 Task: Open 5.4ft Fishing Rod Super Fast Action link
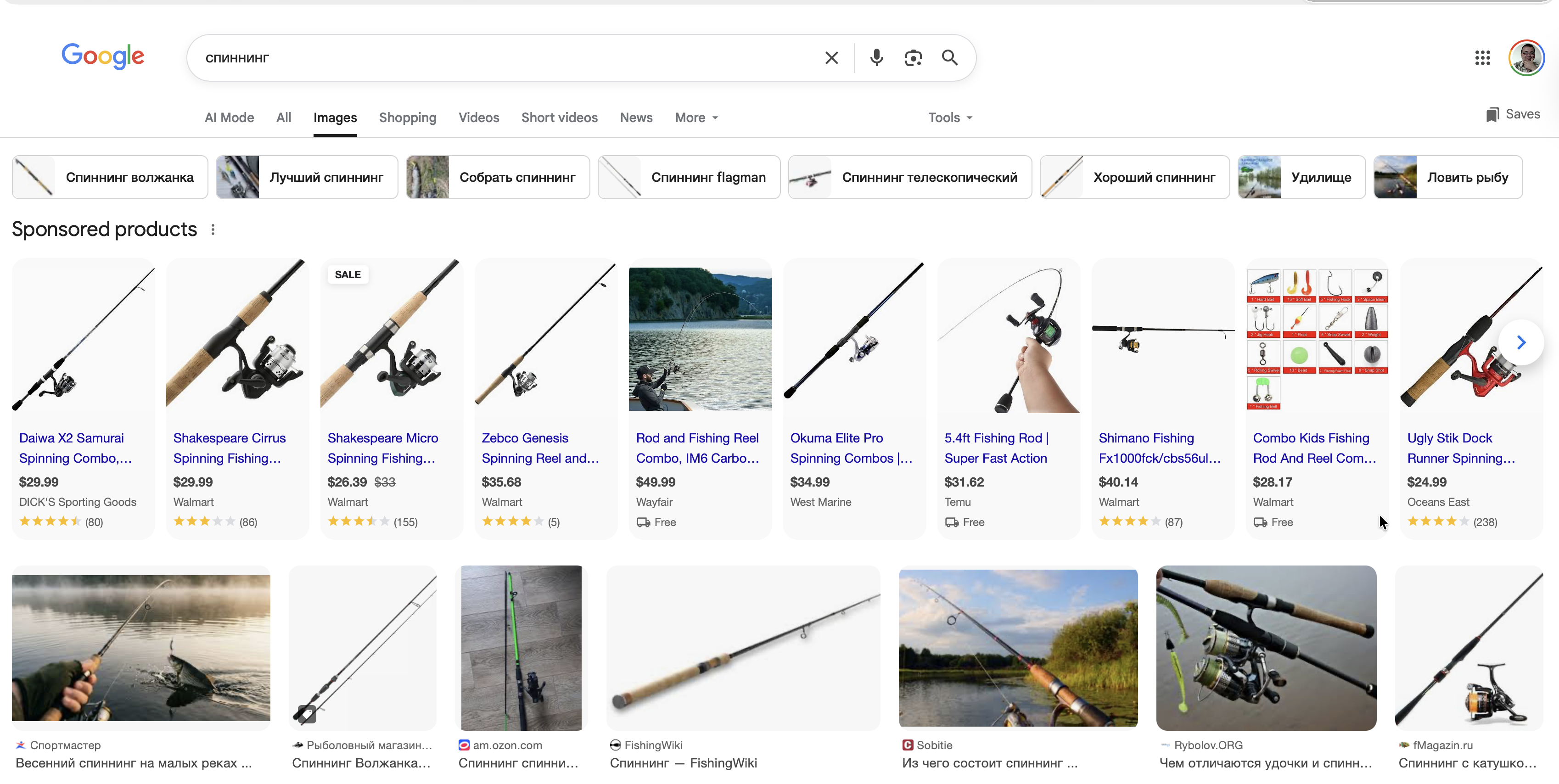click(x=997, y=448)
